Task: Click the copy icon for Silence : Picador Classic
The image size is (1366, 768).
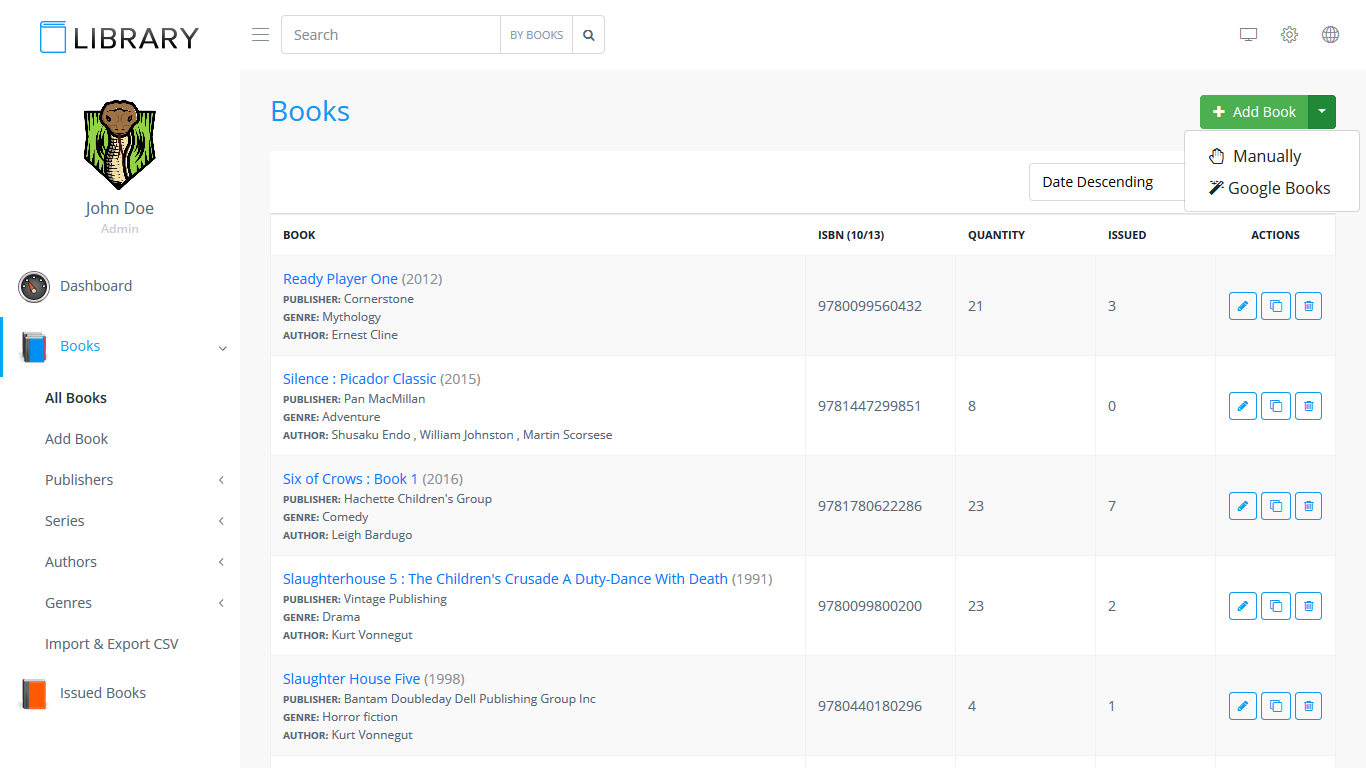Action: pos(1275,406)
